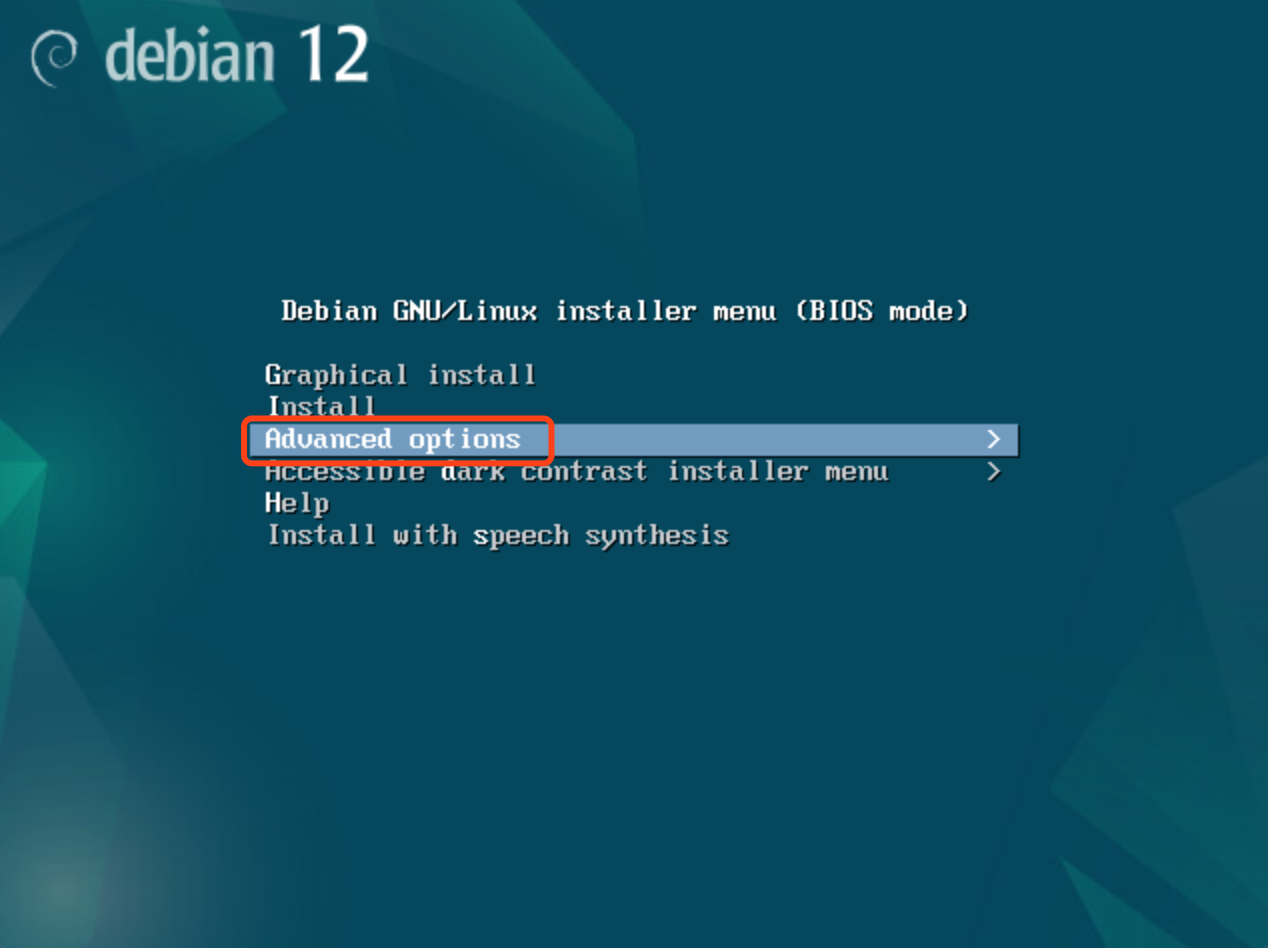Image resolution: width=1268 pixels, height=948 pixels.
Task: Select Accessible dark contrast installer menu
Action: pyautogui.click(x=576, y=471)
